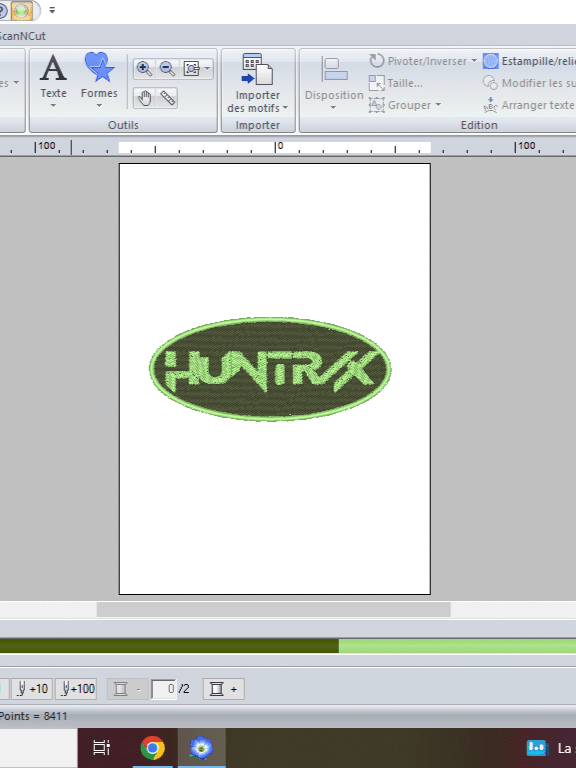This screenshot has height=768, width=576.
Task: Go to previous thread color spool
Action: tap(127, 689)
